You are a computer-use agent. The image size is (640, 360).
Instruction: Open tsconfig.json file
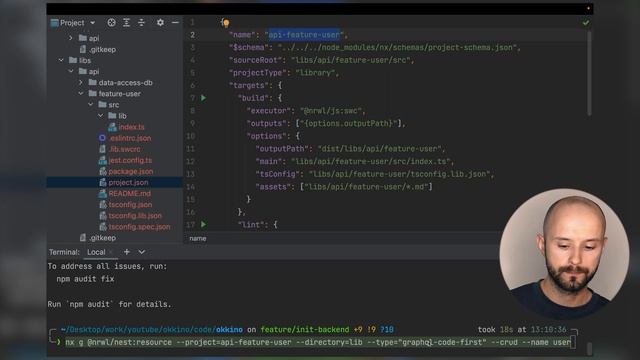click(x=130, y=204)
